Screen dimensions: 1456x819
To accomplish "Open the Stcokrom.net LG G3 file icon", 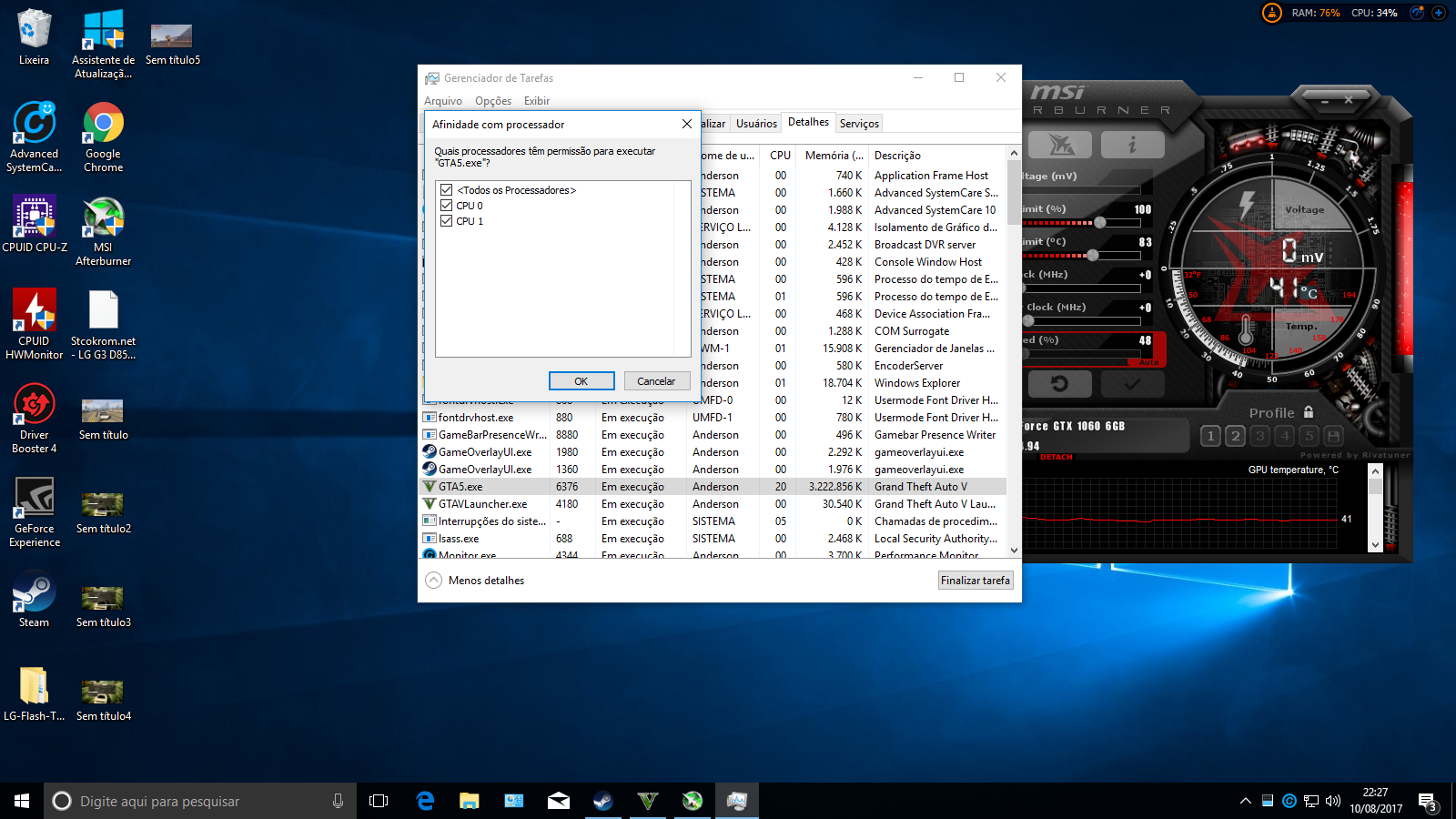I will [x=104, y=325].
